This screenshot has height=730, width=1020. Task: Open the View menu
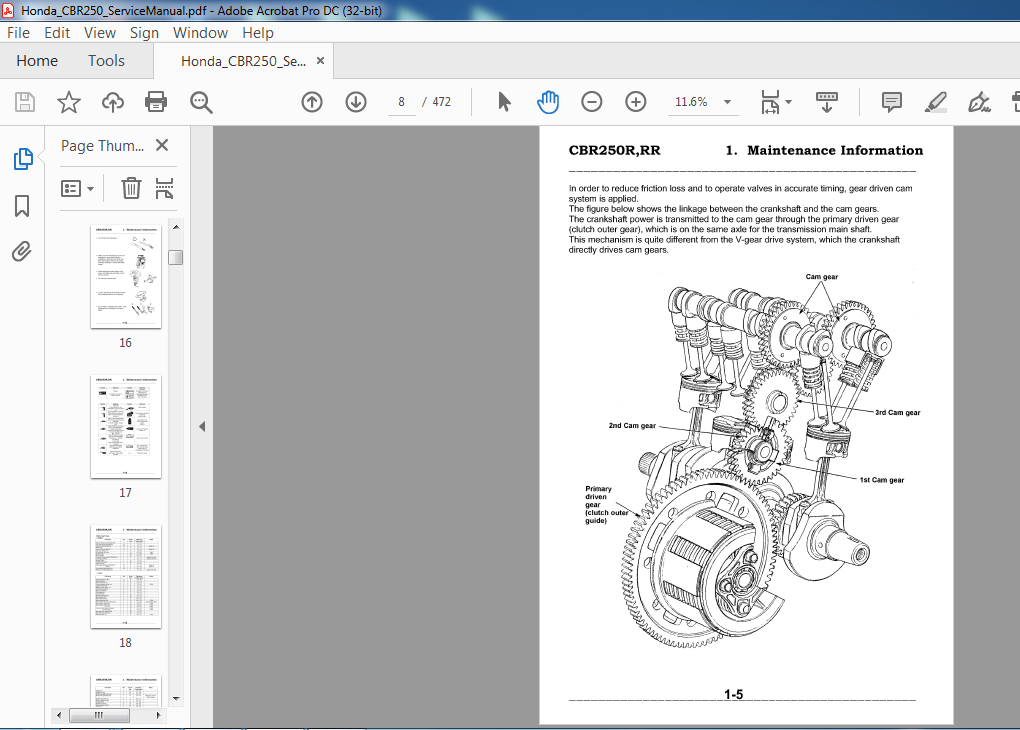(x=100, y=33)
